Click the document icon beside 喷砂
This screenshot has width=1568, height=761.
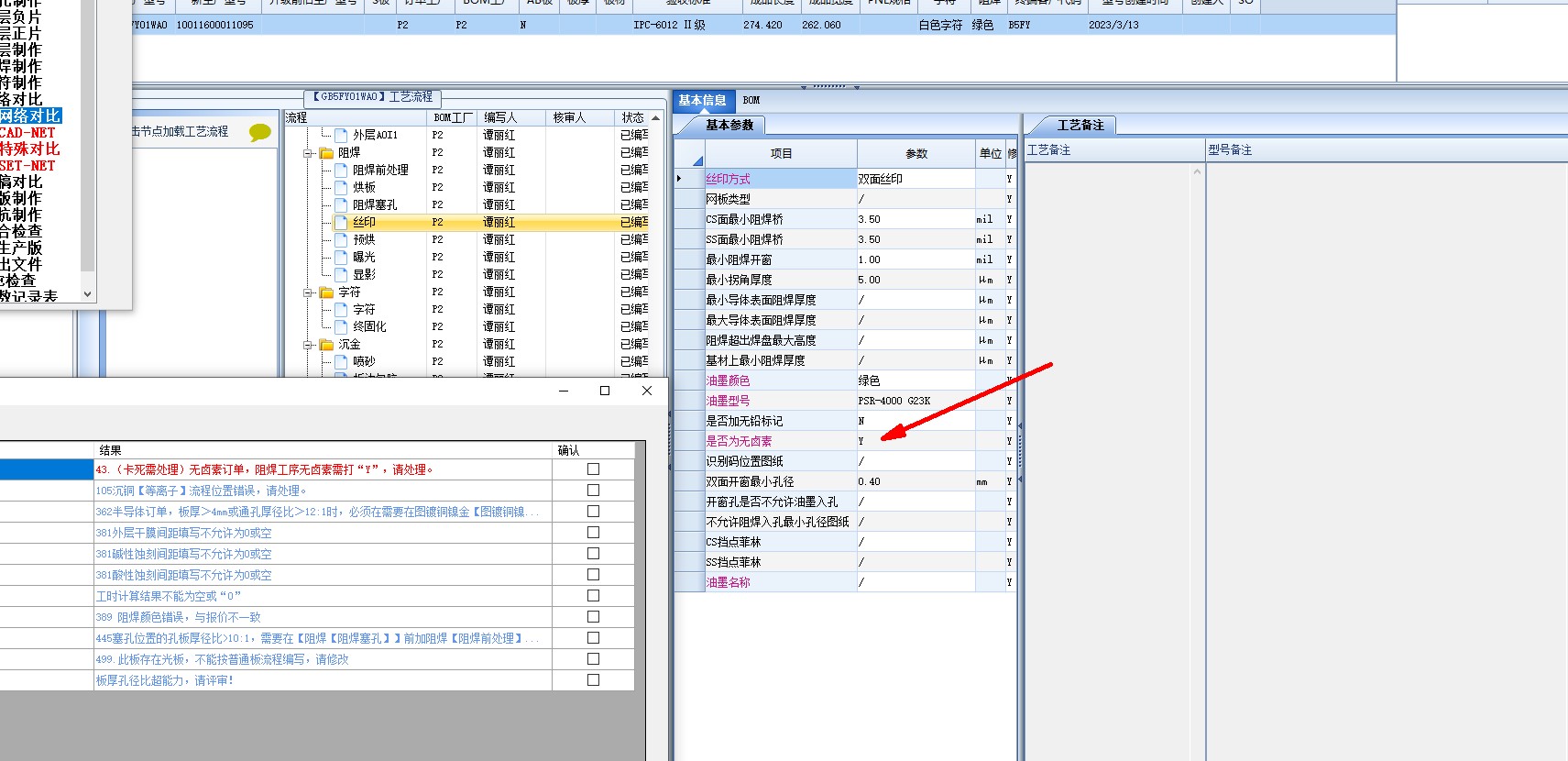(341, 361)
